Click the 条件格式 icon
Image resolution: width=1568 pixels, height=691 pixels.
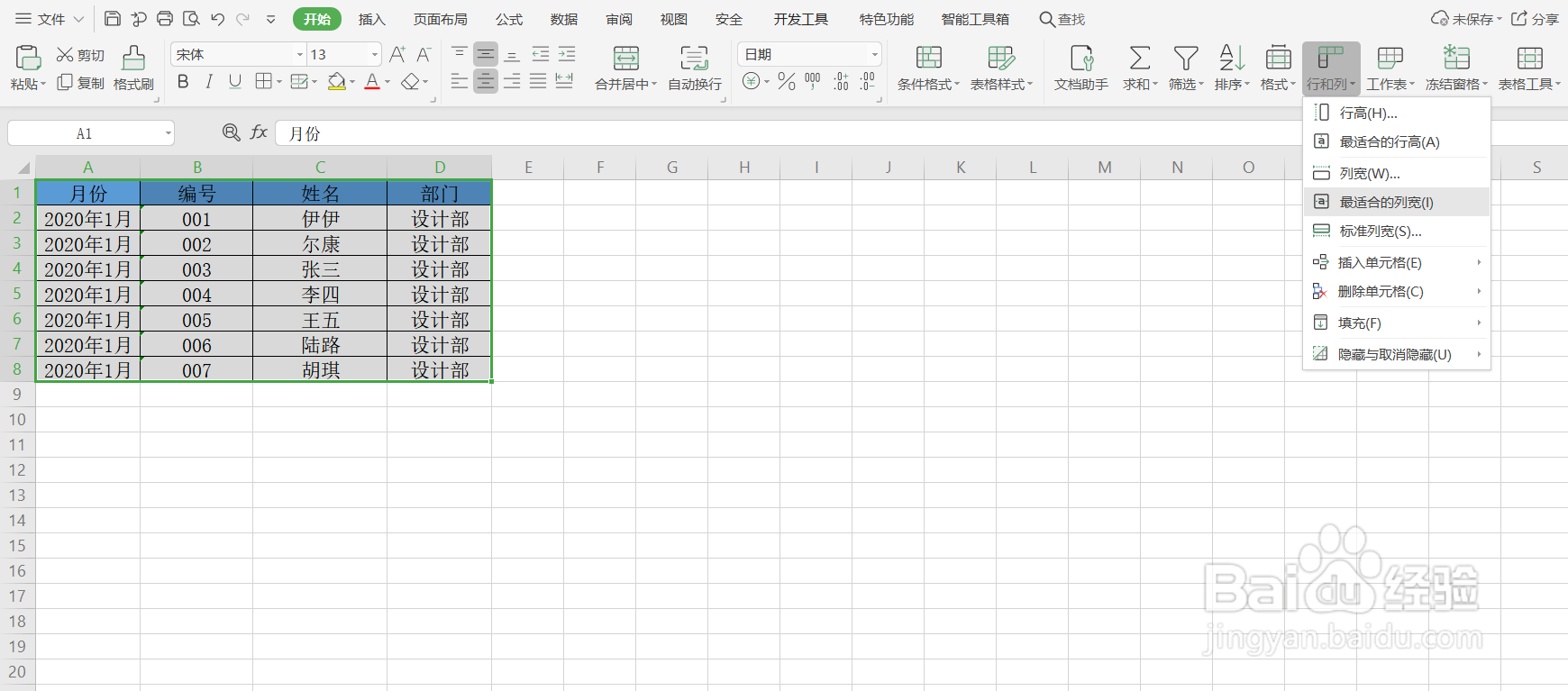click(929, 58)
